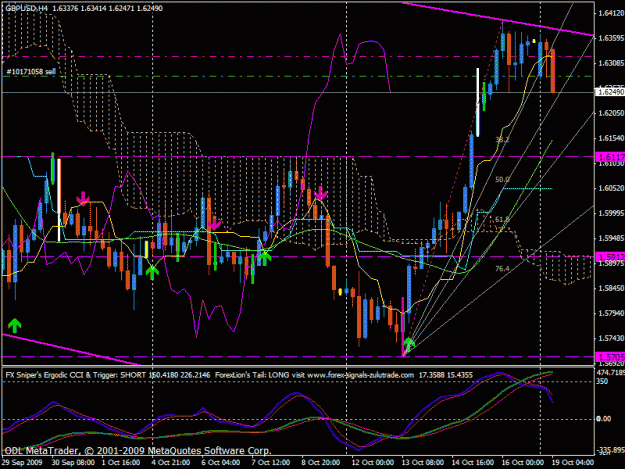Click the 1.62050 price scale value
Screen dimensions: 625x469
pos(611,113)
